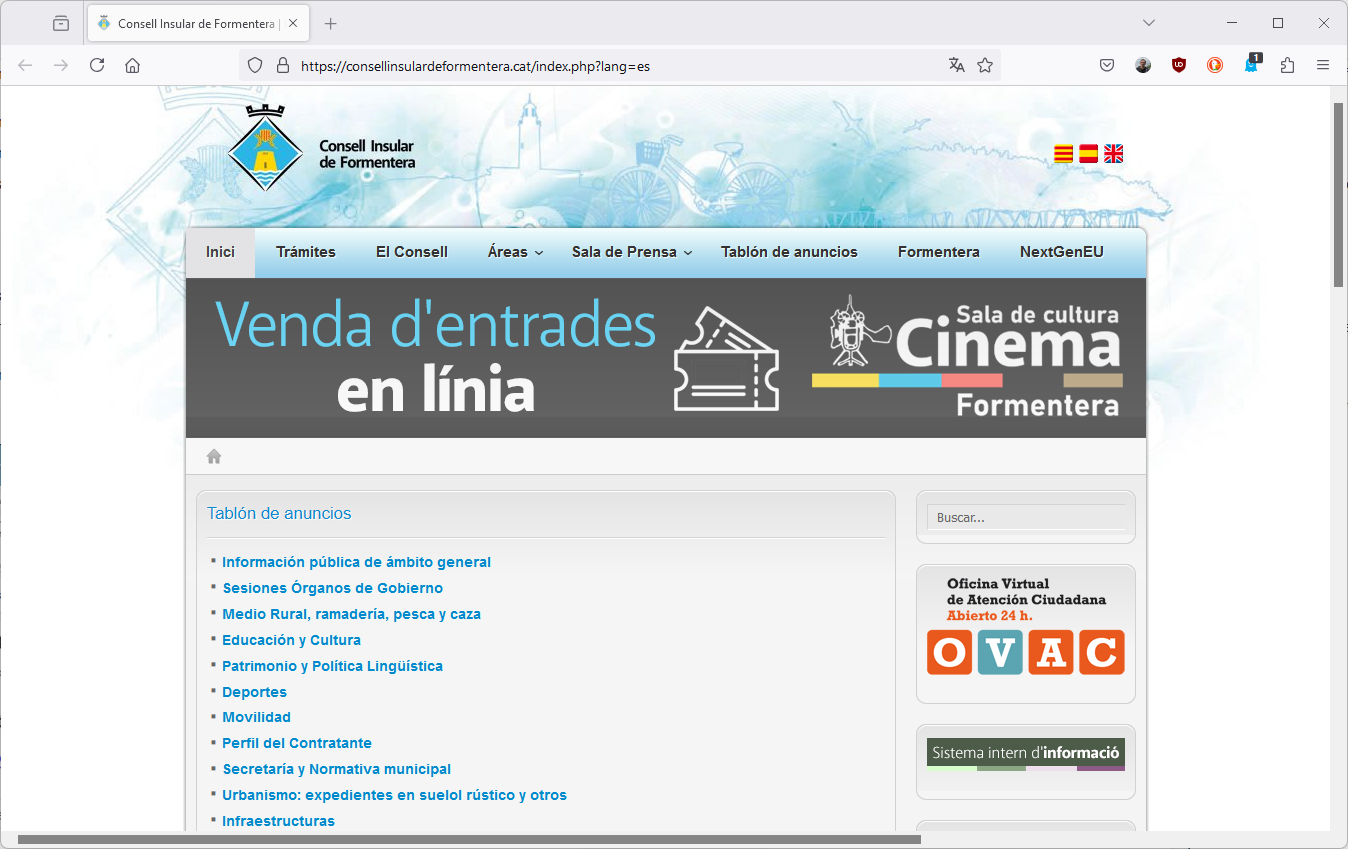Open Sesiones Órganos de Gobierno link
1348x849 pixels.
[332, 588]
